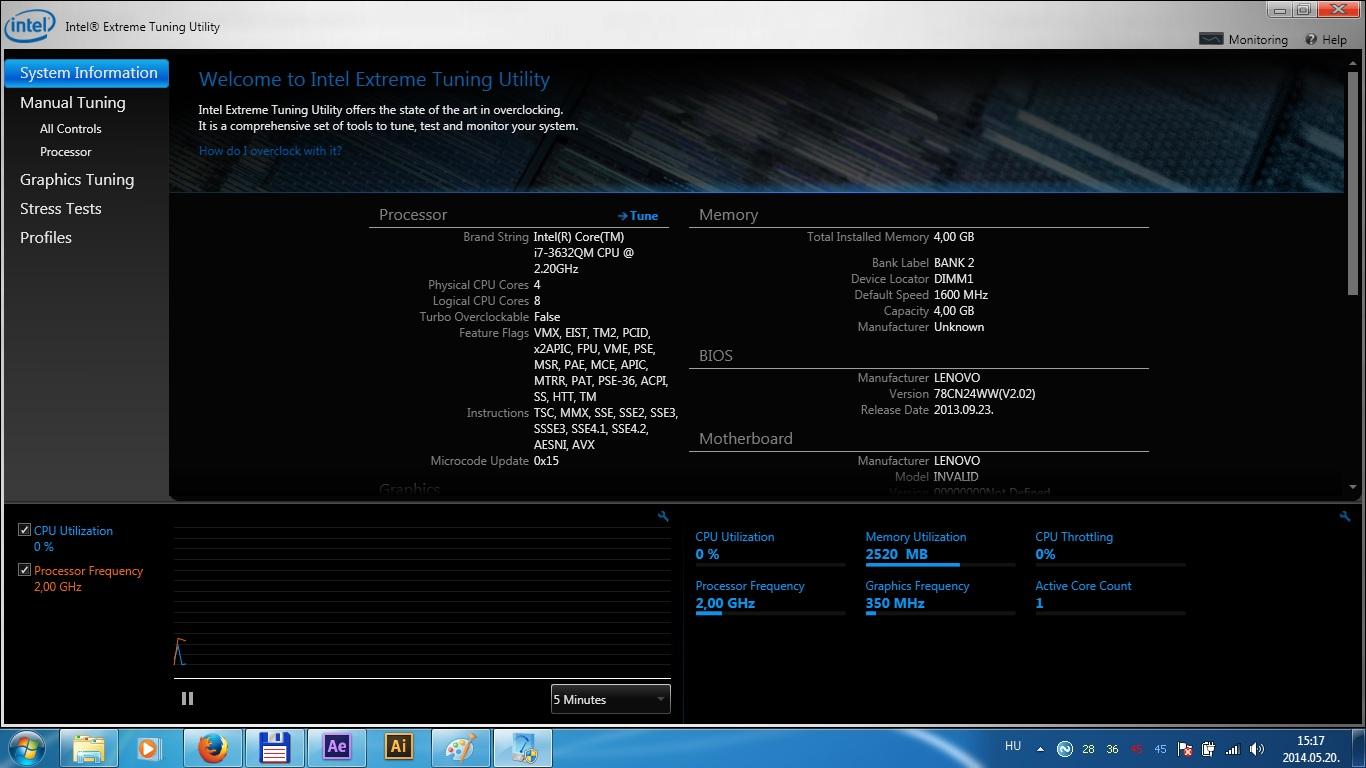Open the 5 Minutes time range dropdown

610,699
